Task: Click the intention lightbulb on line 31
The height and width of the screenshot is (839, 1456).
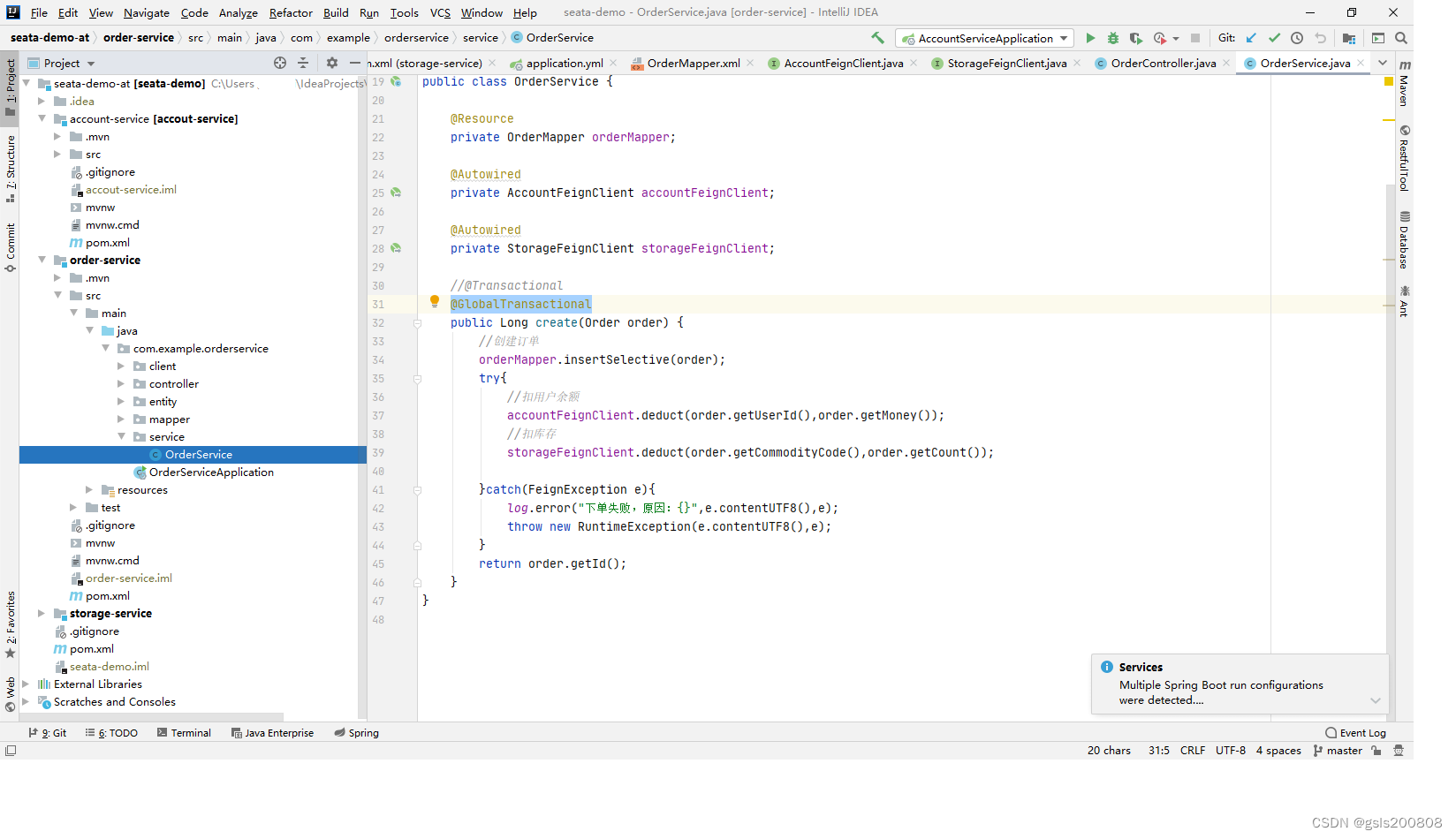Action: [x=435, y=301]
